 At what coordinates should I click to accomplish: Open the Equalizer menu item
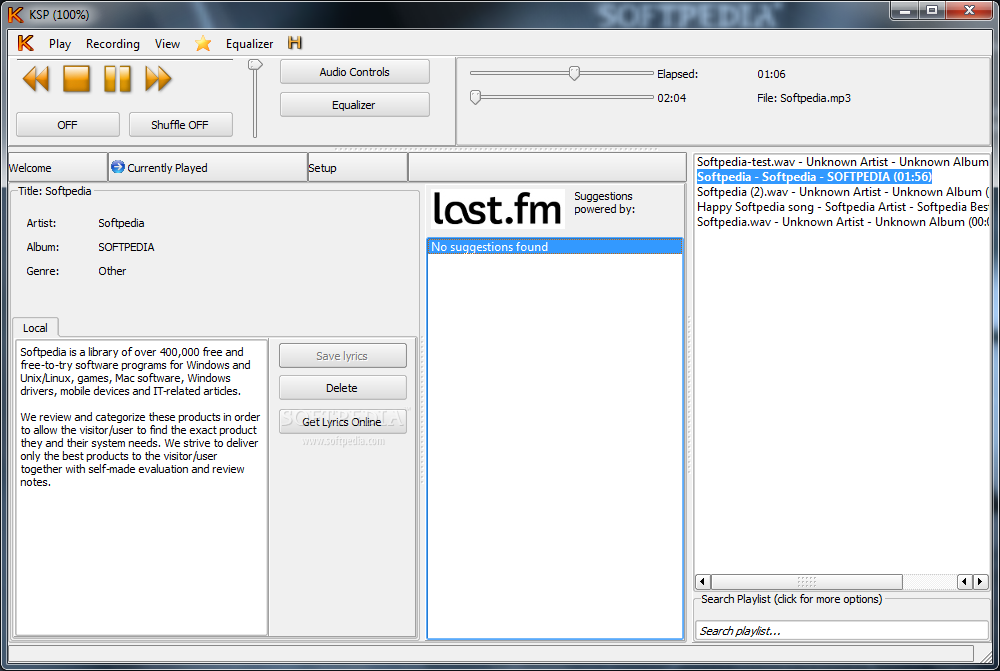coord(249,43)
